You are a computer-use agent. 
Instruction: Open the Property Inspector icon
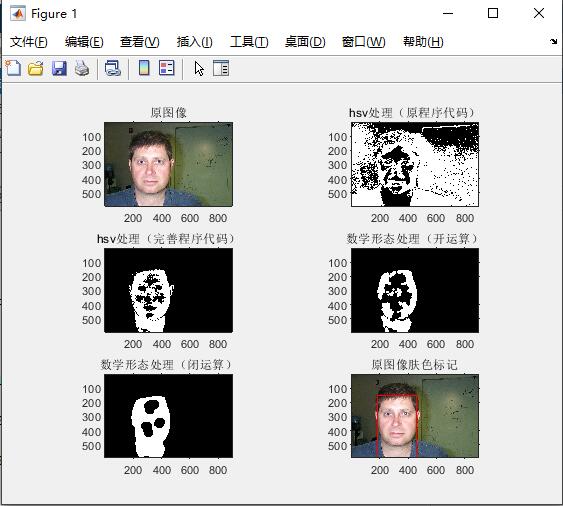[x=221, y=68]
